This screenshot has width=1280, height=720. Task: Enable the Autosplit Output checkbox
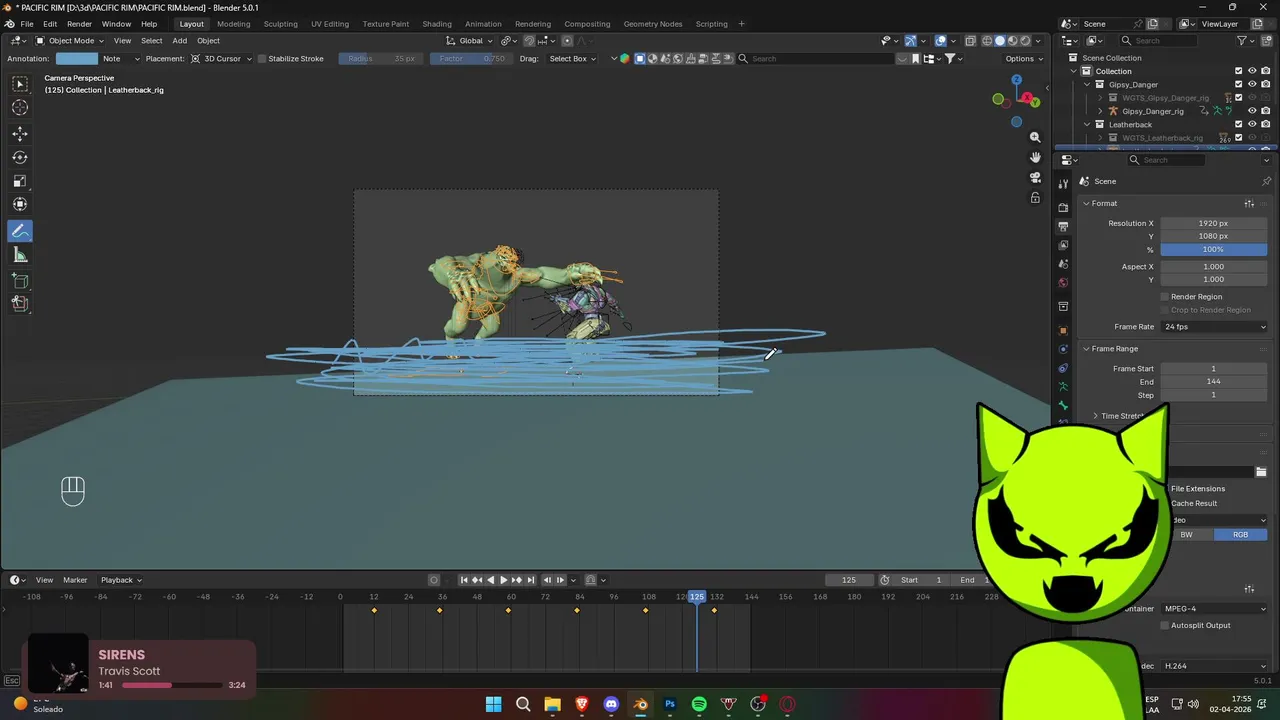(x=1165, y=625)
